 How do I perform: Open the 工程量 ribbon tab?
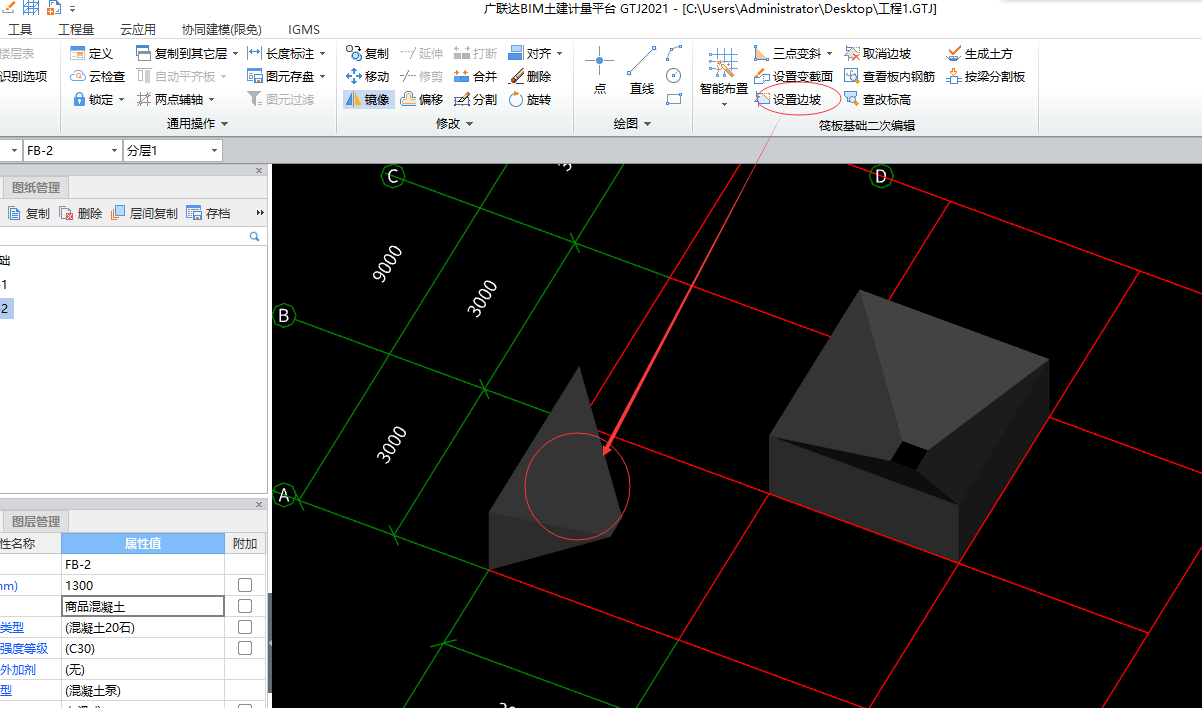pyautogui.click(x=76, y=29)
